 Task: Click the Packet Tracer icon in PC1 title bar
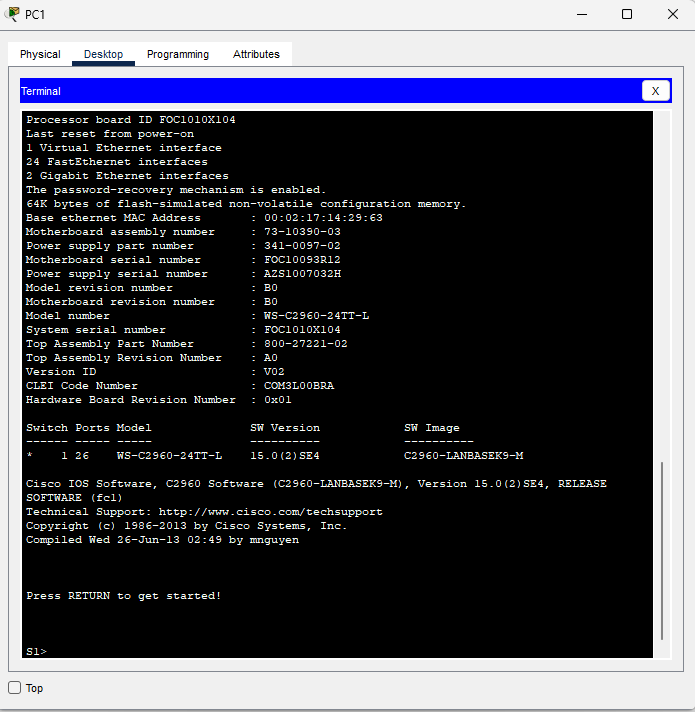pos(12,15)
